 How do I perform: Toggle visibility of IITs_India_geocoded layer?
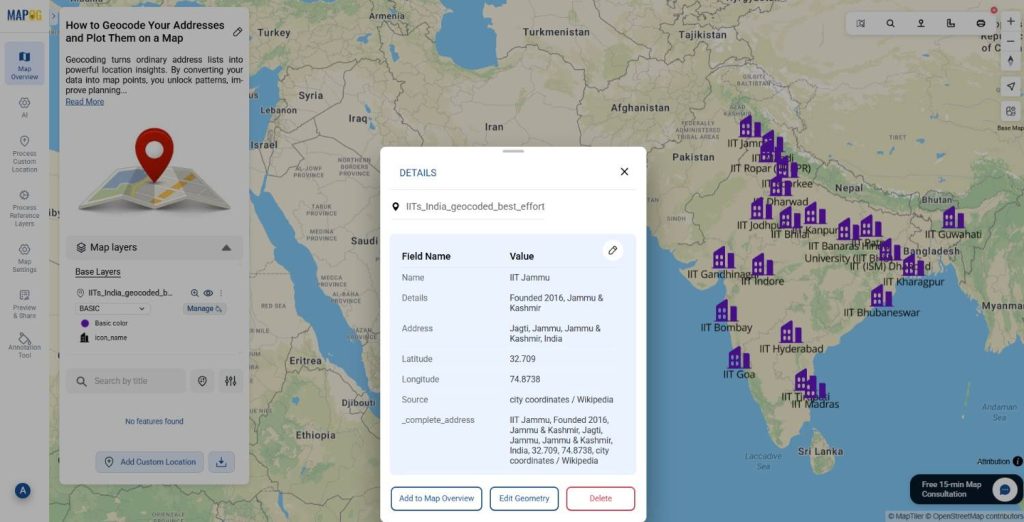coord(208,293)
